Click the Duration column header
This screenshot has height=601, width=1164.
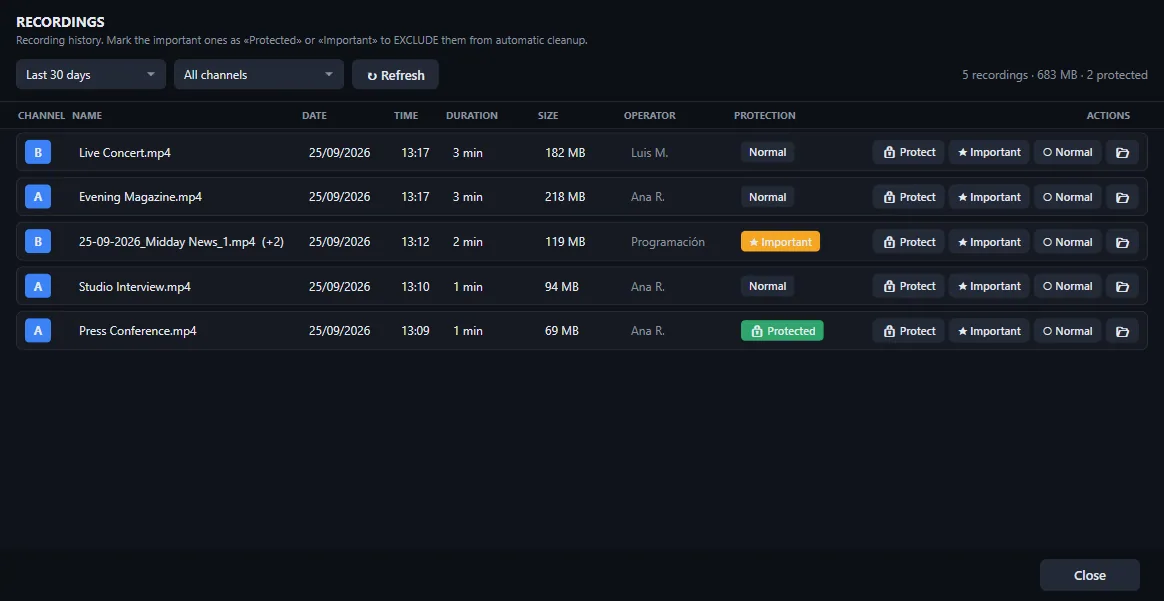pyautogui.click(x=472, y=116)
